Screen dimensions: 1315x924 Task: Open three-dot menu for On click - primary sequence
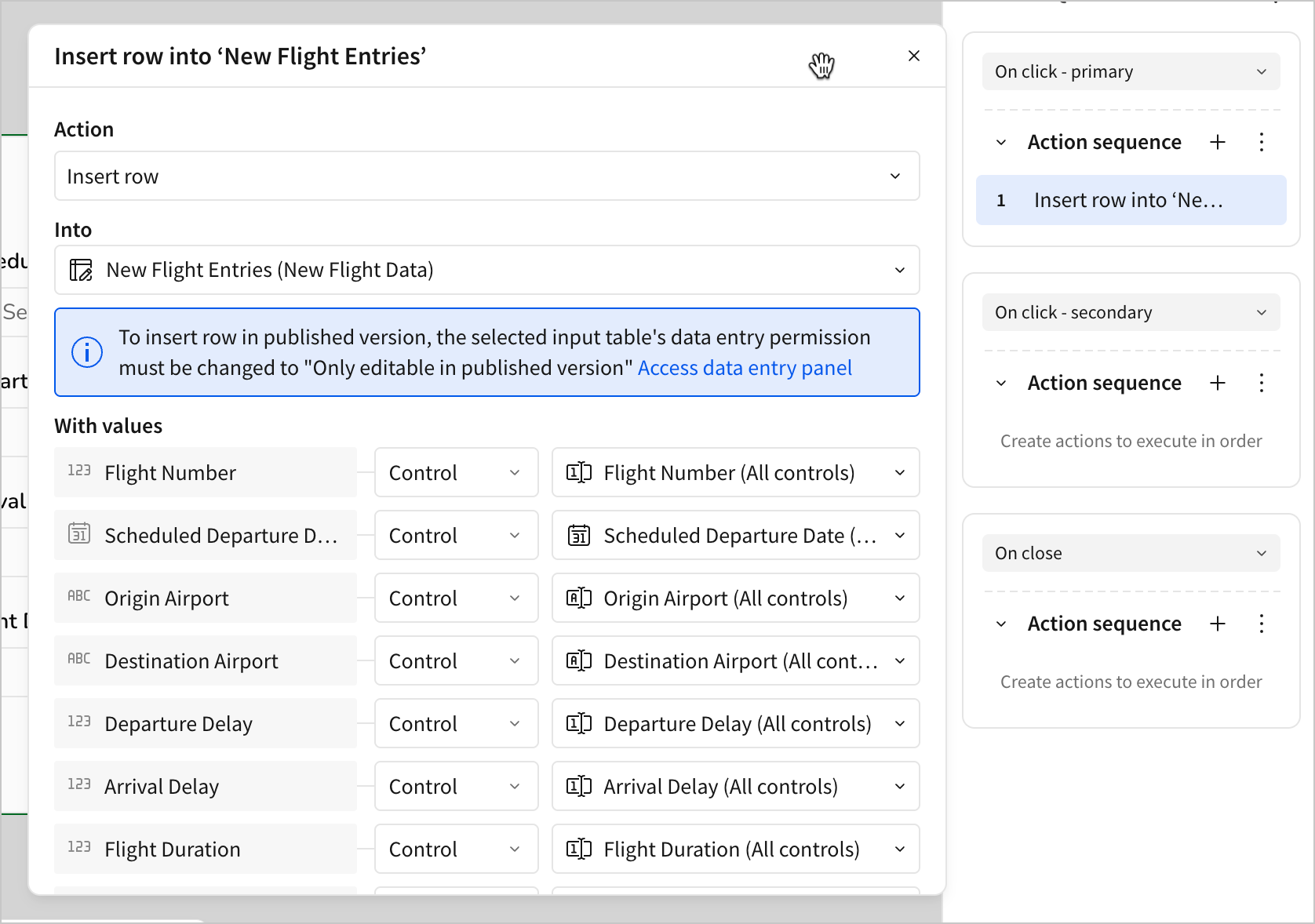(1261, 142)
